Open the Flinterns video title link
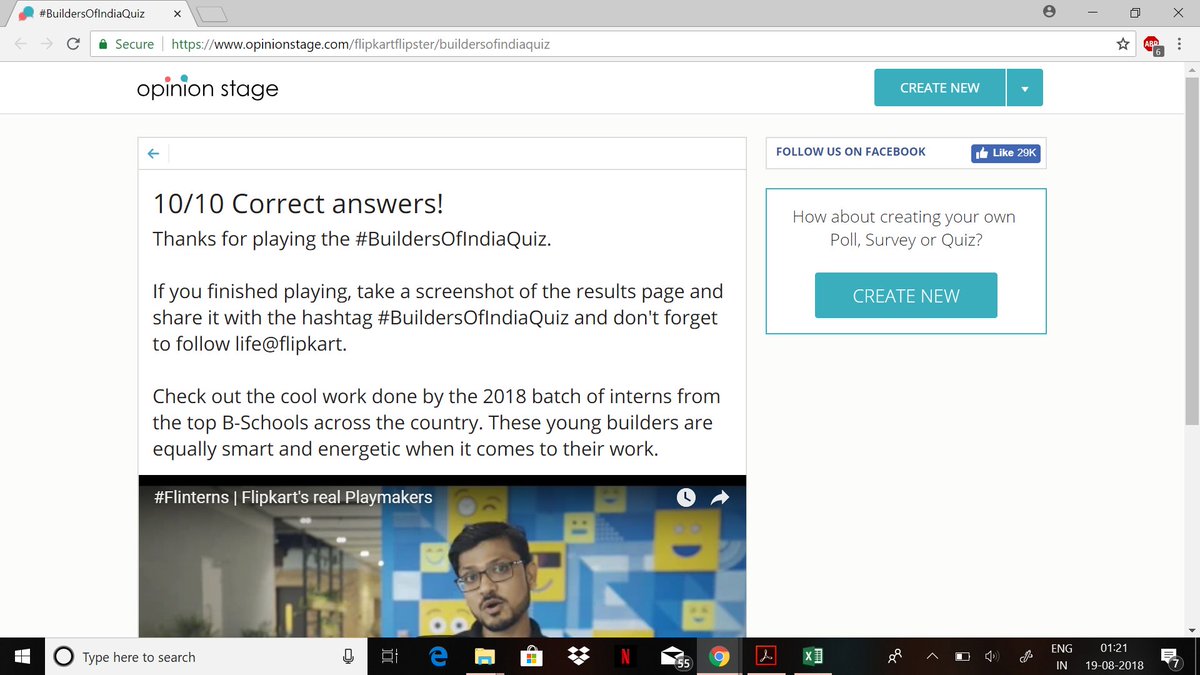 (293, 497)
